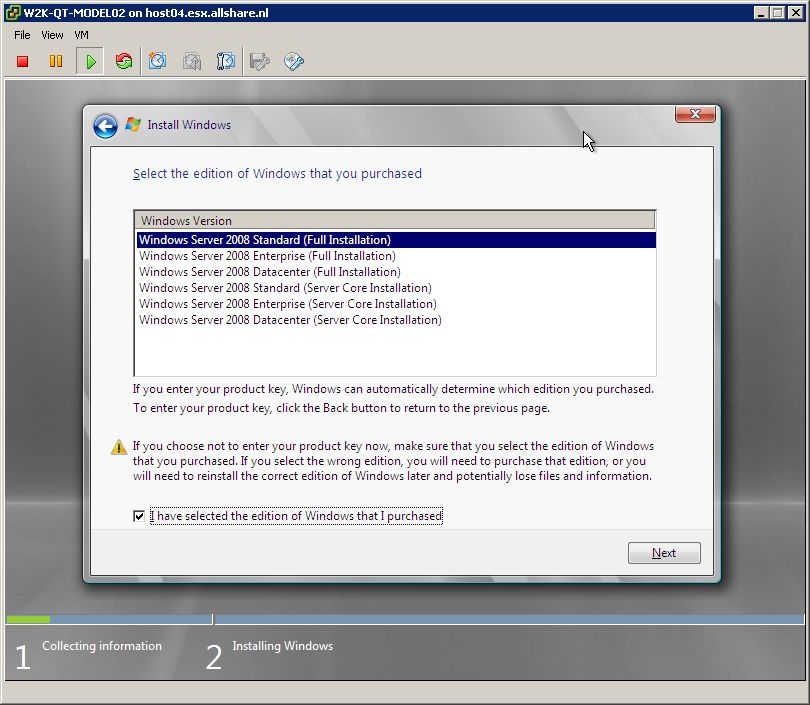Image resolution: width=810 pixels, height=705 pixels.
Task: Open the Snapshot Manager icon
Action: point(226,61)
